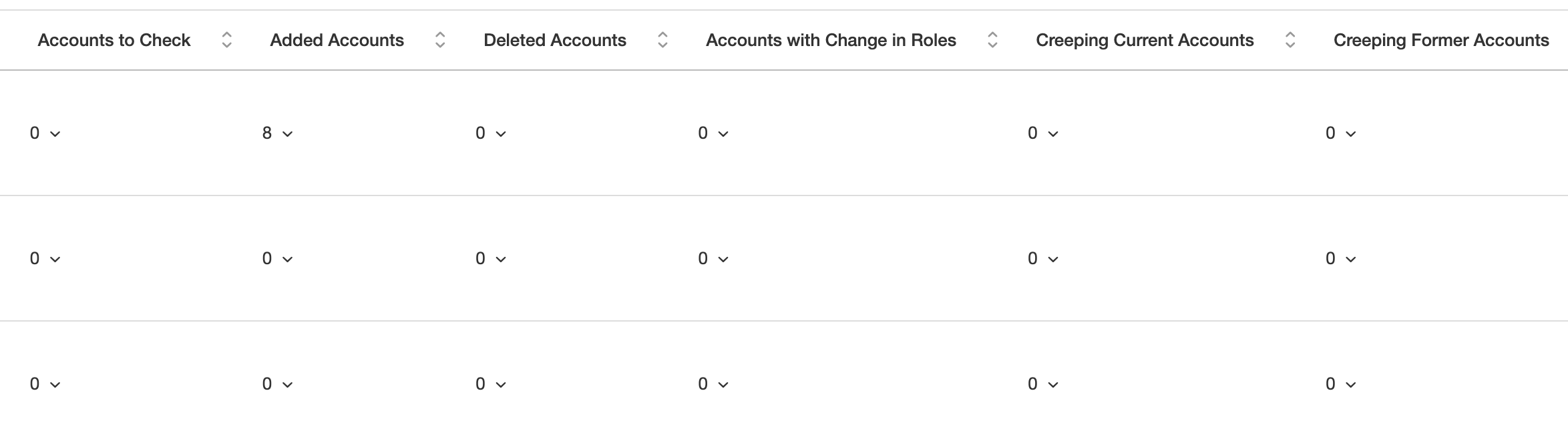Expand first row Change in Roles chevron

point(723,134)
